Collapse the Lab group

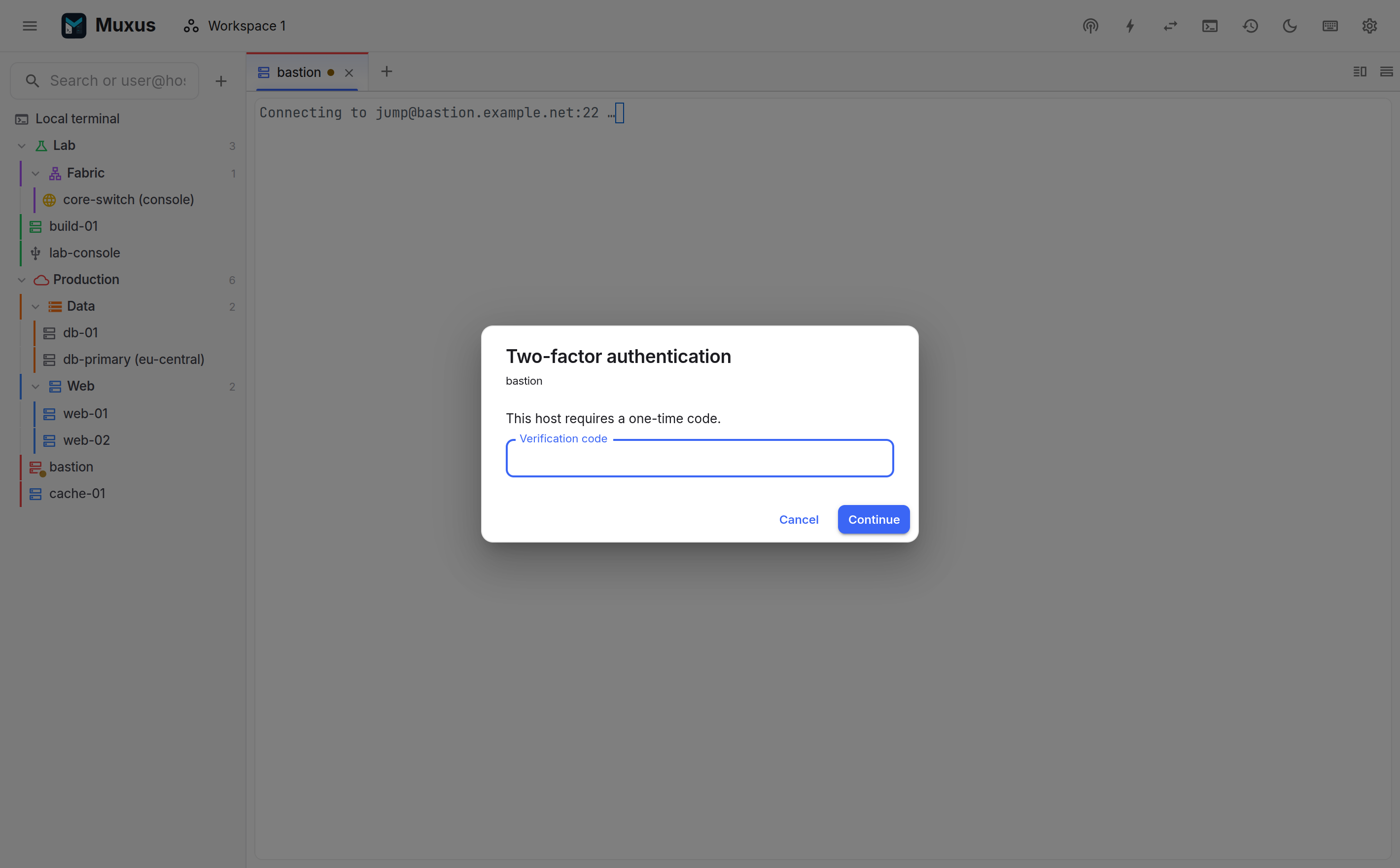click(22, 146)
